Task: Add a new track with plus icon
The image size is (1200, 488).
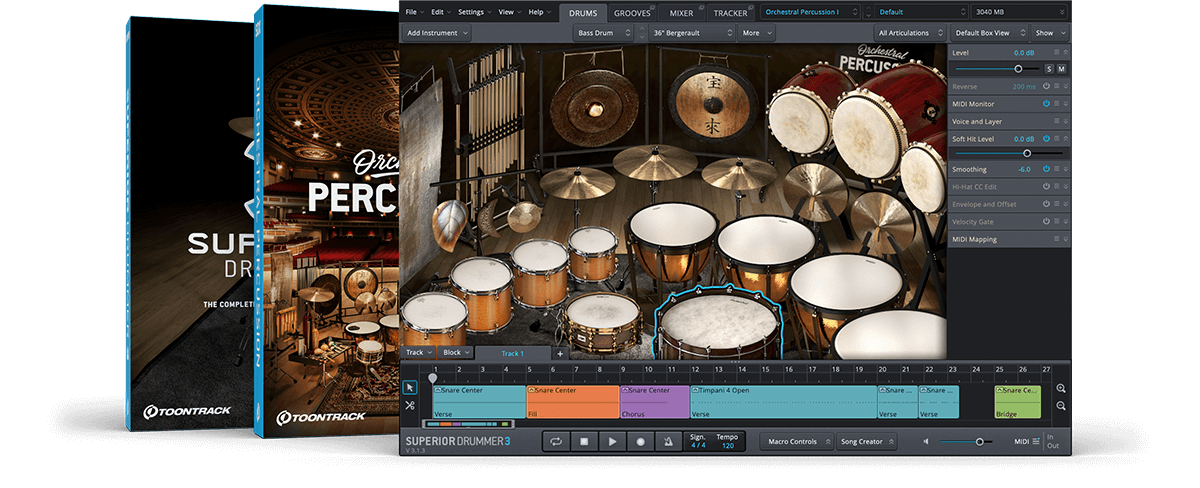Action: click(x=560, y=353)
